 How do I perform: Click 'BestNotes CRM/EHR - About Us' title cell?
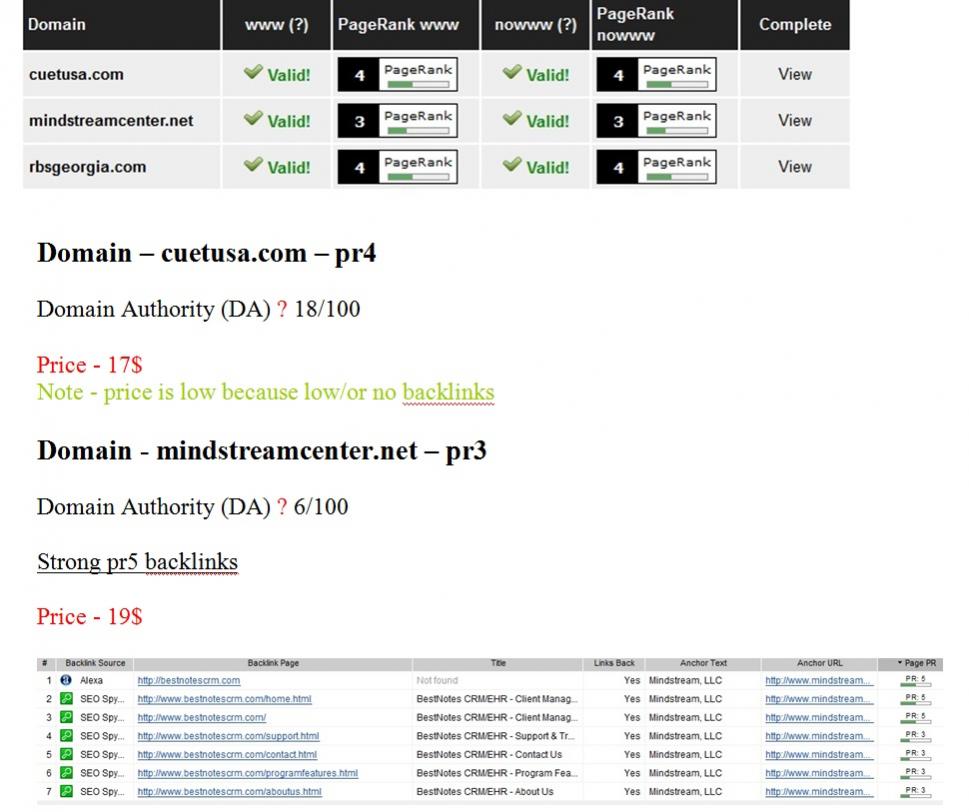pos(485,792)
